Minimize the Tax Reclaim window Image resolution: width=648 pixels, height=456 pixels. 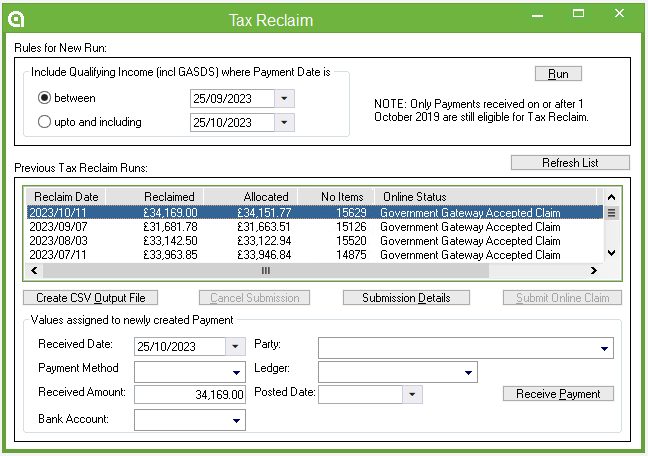(537, 15)
